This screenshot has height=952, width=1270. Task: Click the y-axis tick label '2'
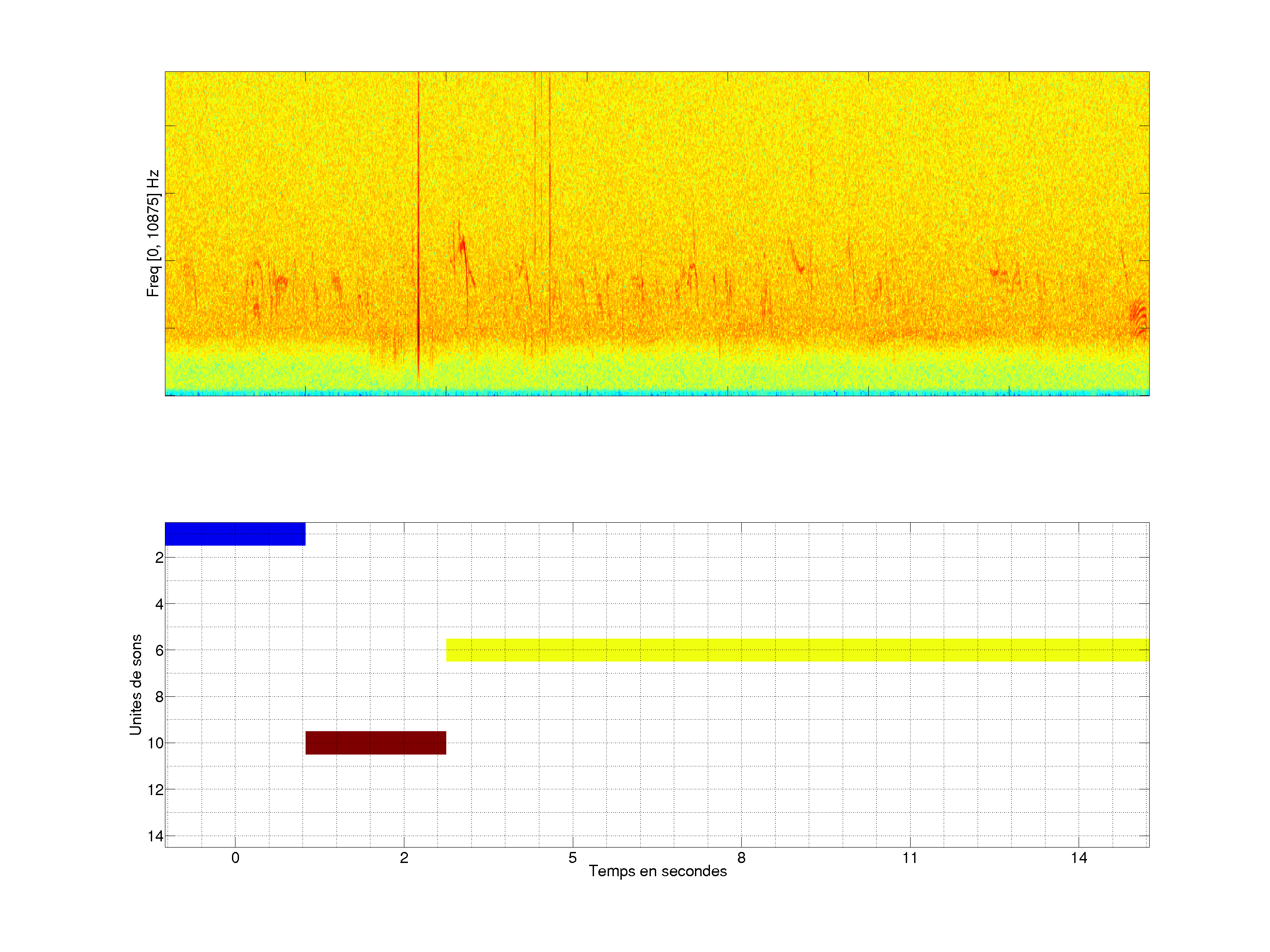tap(159, 557)
